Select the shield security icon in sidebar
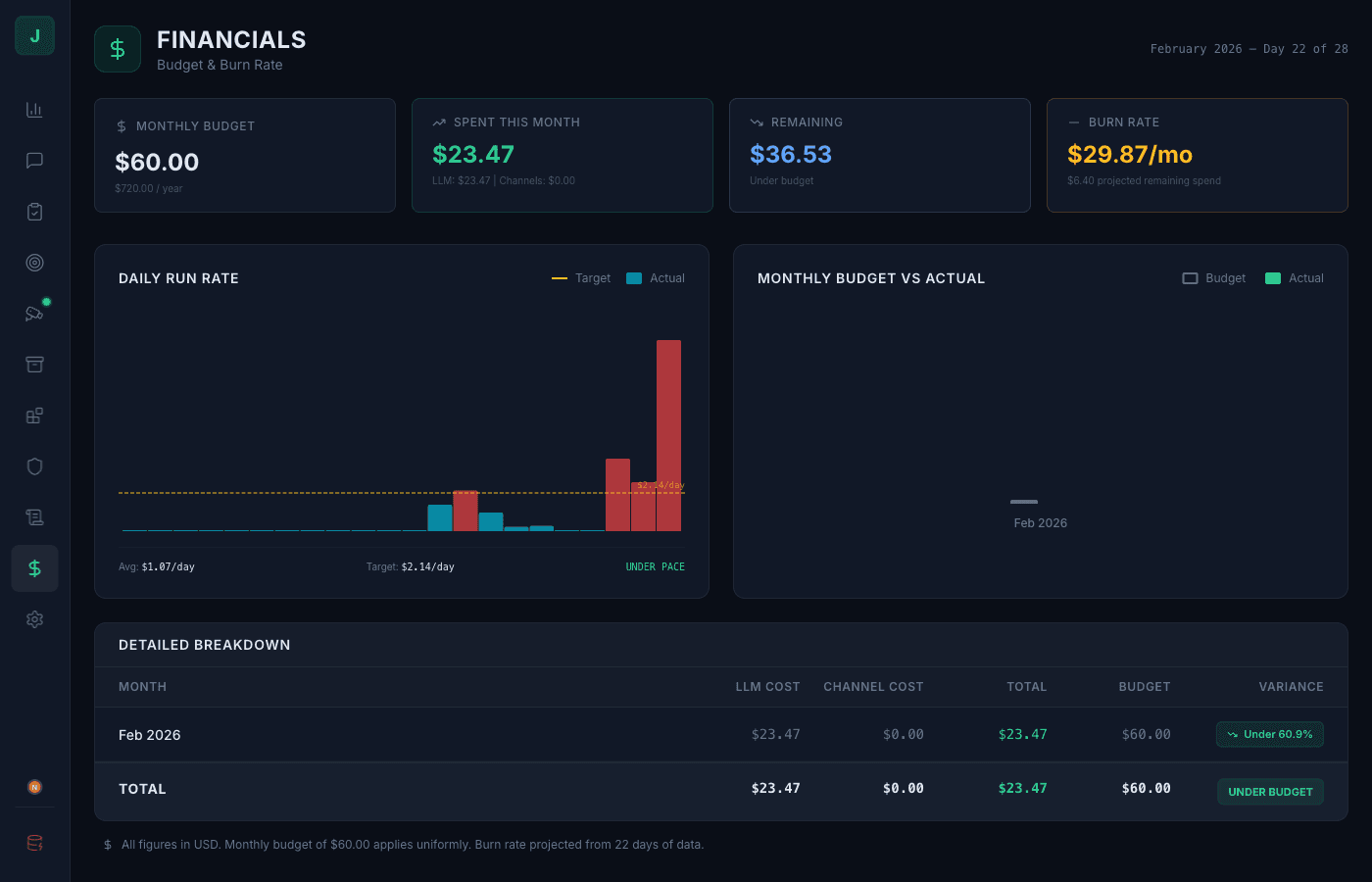Viewport: 1372px width, 882px height. coord(34,465)
